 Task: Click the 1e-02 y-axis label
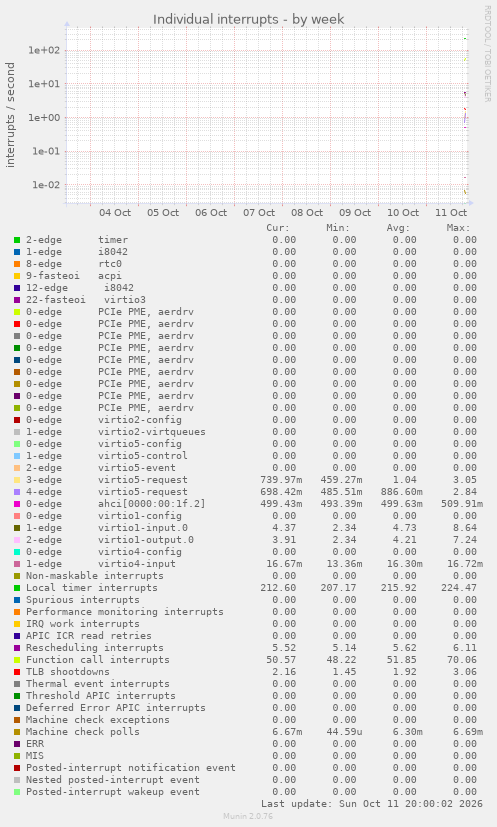[46, 185]
